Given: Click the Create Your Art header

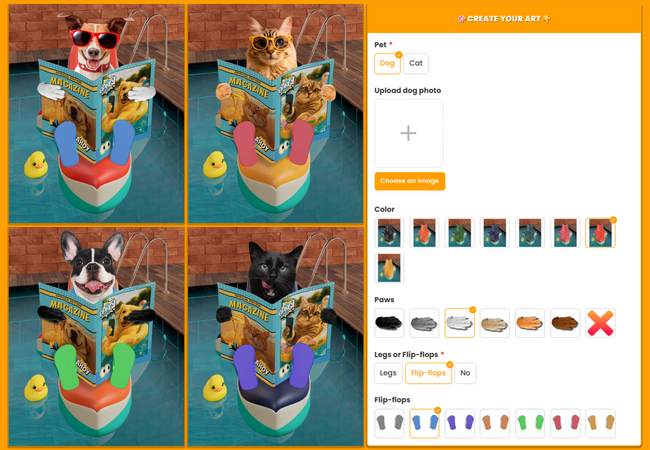Looking at the screenshot, I should (x=504, y=19).
